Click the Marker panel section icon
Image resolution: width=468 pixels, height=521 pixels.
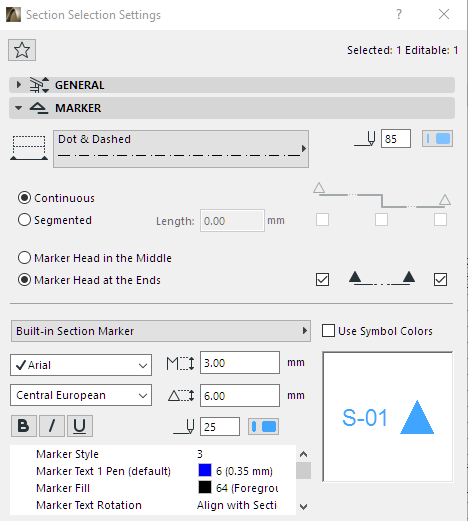click(39, 108)
